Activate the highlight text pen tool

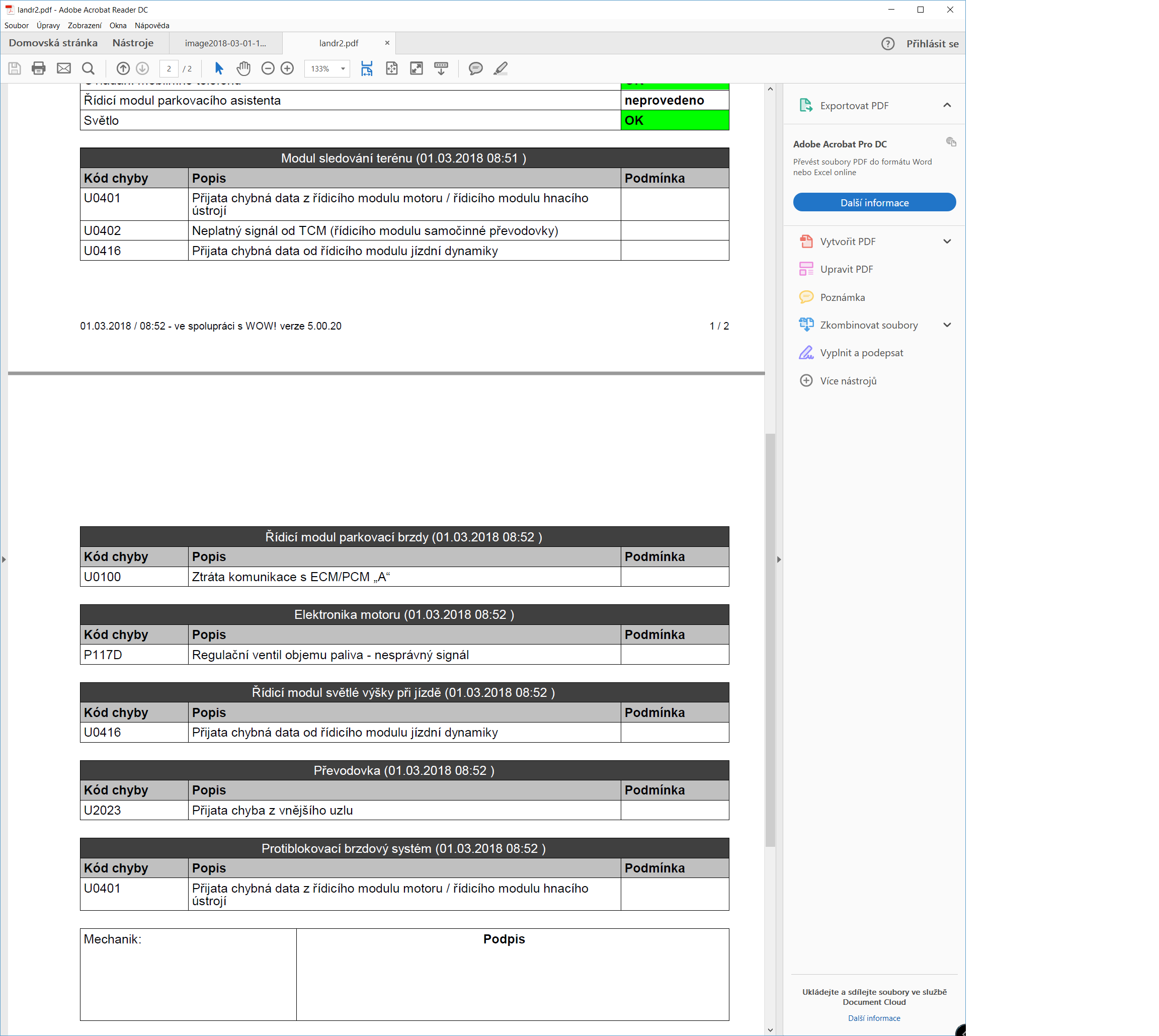(501, 68)
